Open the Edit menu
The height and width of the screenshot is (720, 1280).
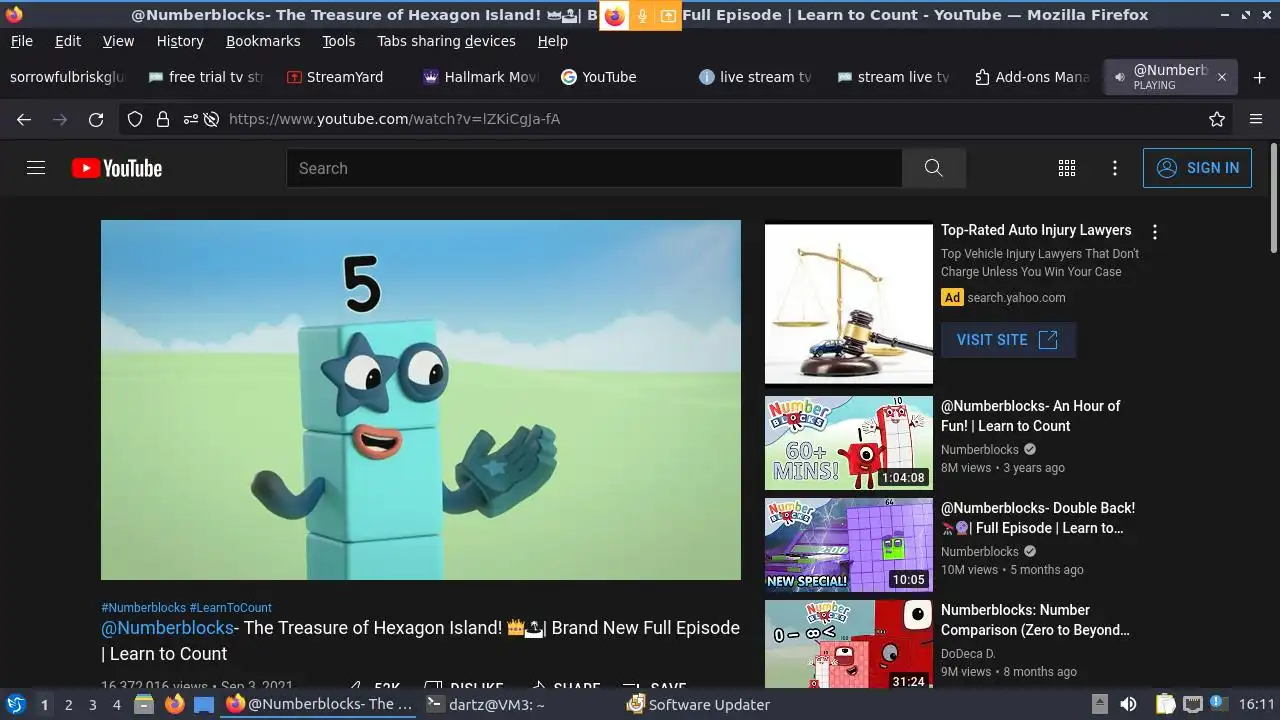click(x=68, y=41)
